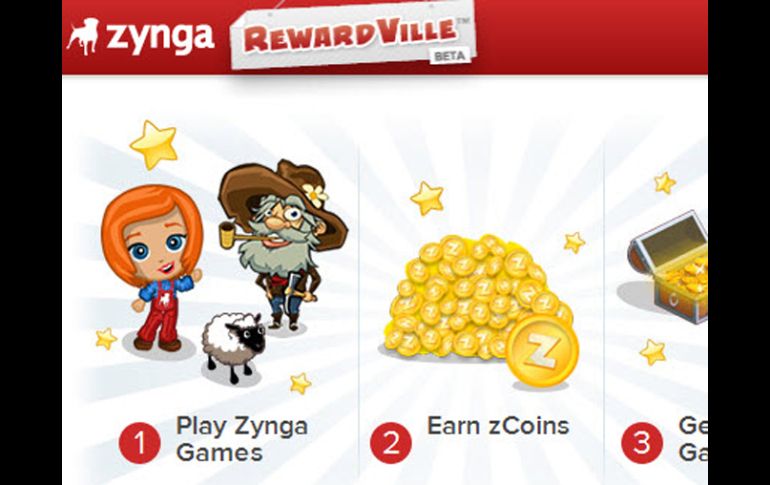This screenshot has height=485, width=770.
Task: Click the small BETA tag
Action: coord(449,56)
